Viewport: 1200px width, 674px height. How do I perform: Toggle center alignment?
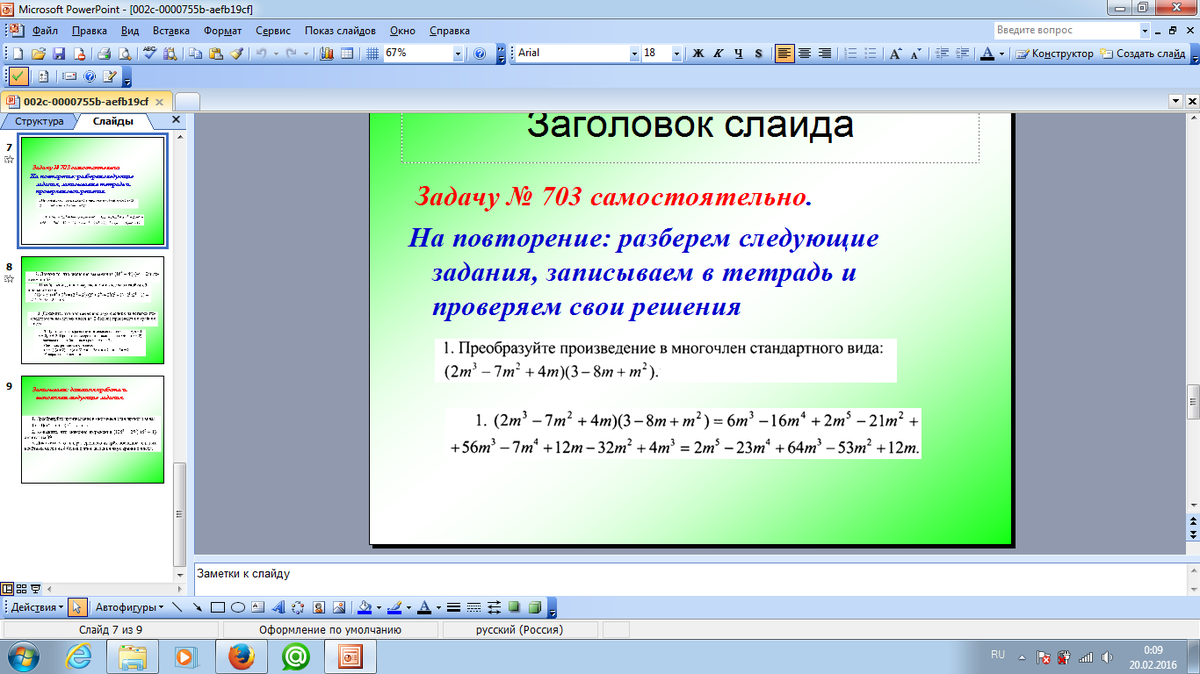pyautogui.click(x=805, y=53)
